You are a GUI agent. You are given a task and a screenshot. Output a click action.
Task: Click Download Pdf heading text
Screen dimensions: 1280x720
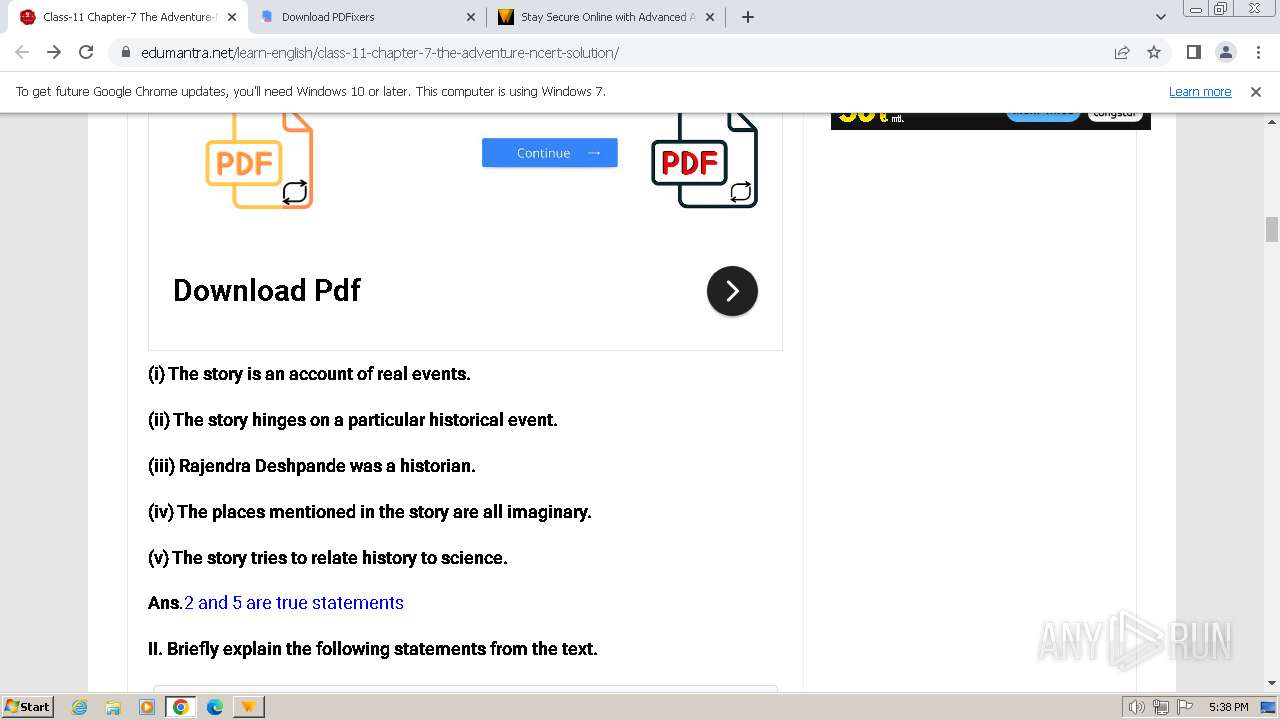[266, 290]
